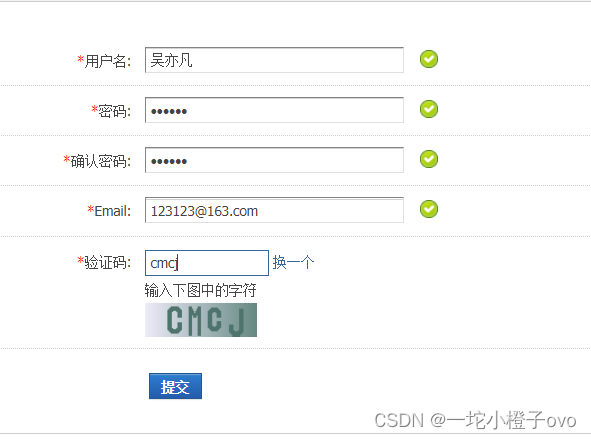Screen dimensions: 591x439
Task: Click into the Email field with 123123@163.com
Action: click(274, 210)
